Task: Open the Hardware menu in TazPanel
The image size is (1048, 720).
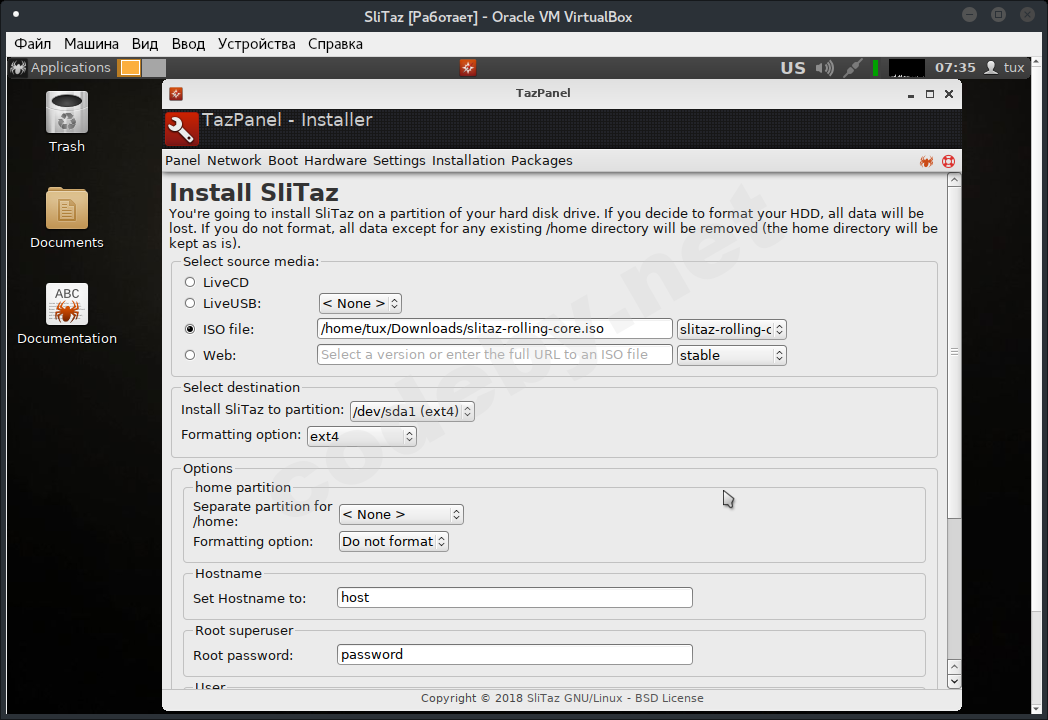Action: [x=335, y=161]
